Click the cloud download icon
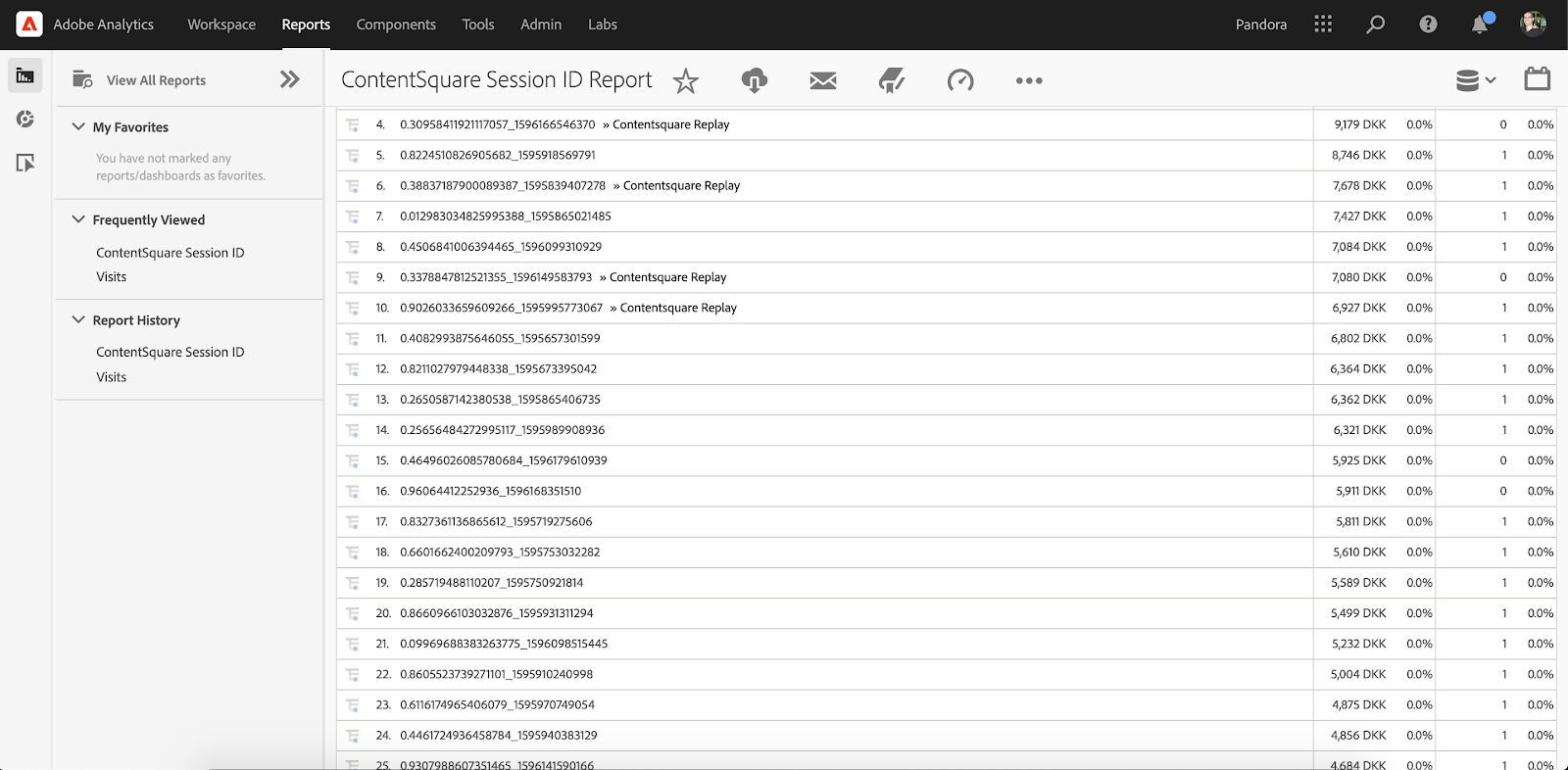This screenshot has height=770, width=1568. (755, 80)
